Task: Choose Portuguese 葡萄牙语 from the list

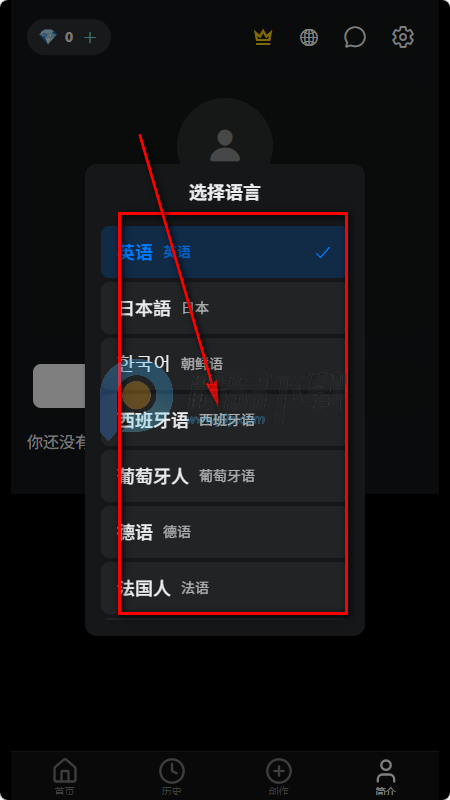Action: 224,476
